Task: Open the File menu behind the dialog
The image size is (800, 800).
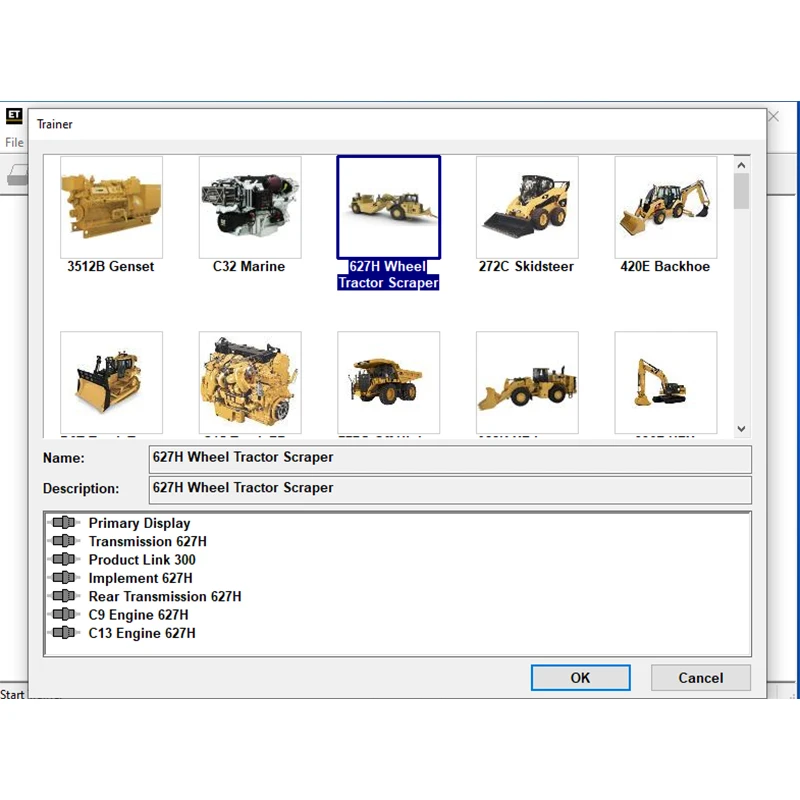Action: (x=14, y=142)
